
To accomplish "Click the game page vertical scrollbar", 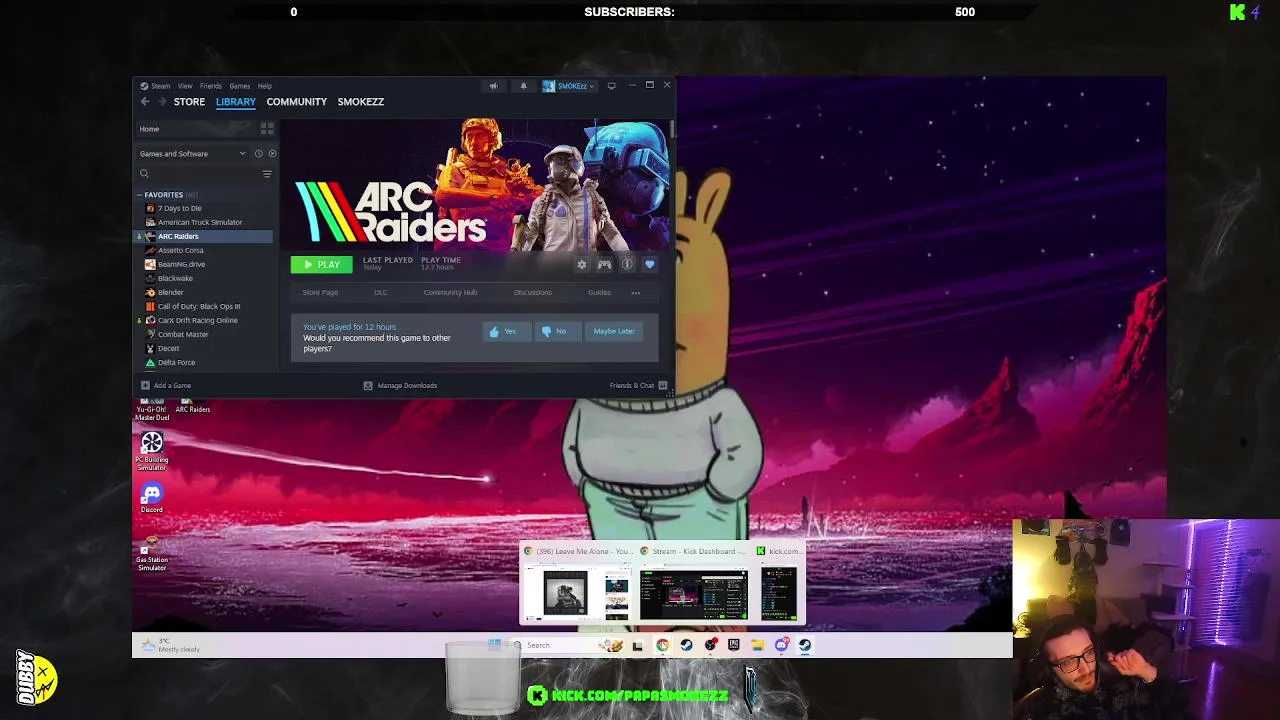I will point(672,130).
